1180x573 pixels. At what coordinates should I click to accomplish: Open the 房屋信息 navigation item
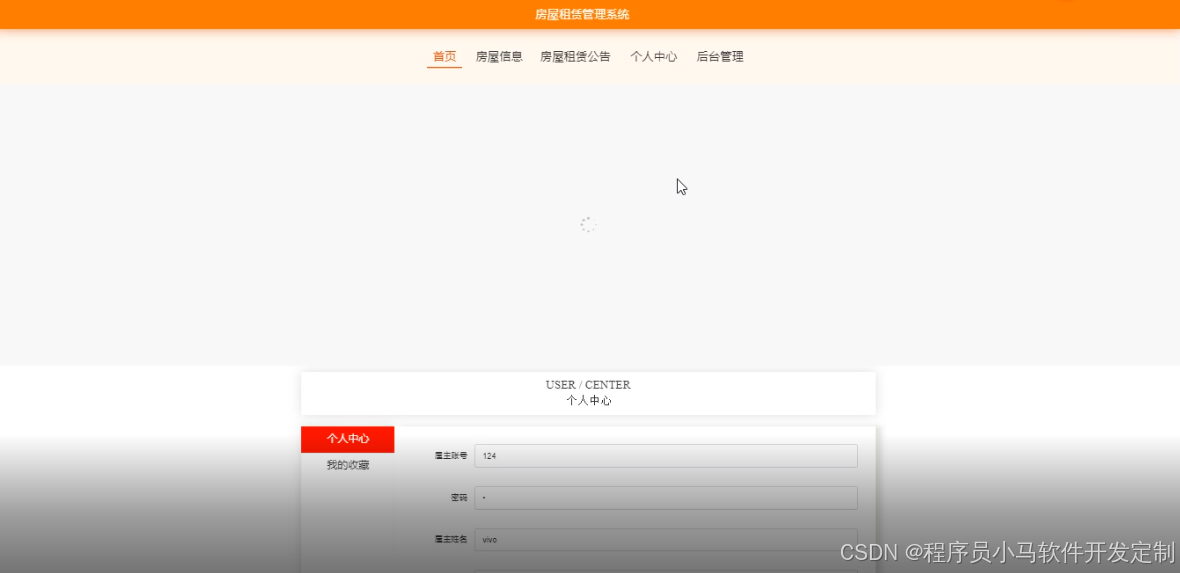click(499, 56)
